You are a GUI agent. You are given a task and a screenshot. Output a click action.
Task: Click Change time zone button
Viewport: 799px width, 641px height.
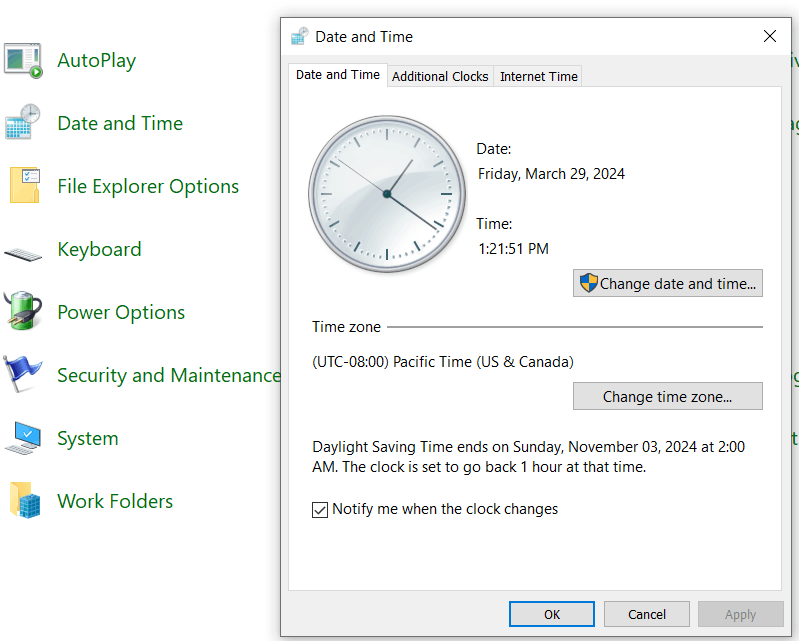(668, 396)
